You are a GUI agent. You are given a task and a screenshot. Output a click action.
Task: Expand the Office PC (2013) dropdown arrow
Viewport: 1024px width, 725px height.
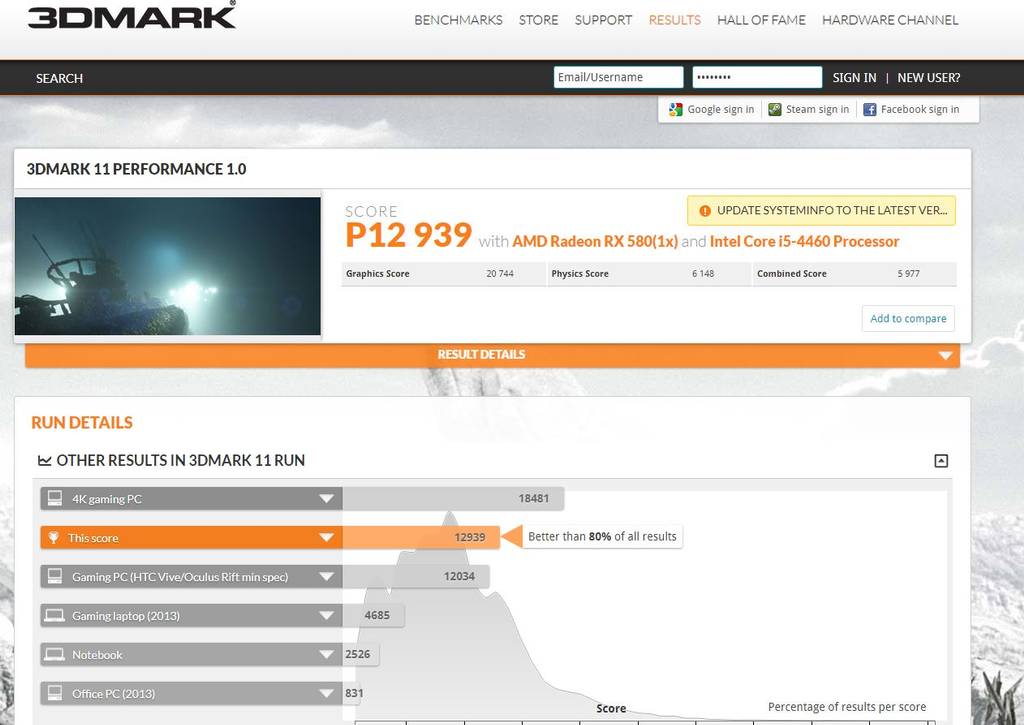pyautogui.click(x=327, y=693)
